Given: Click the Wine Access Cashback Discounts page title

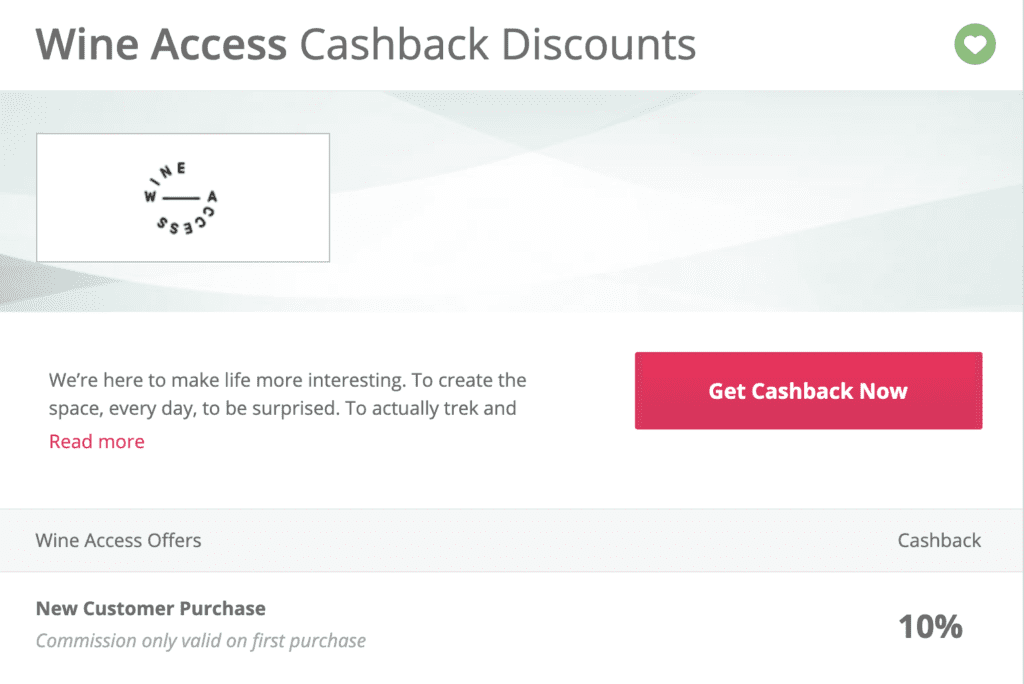Looking at the screenshot, I should point(366,44).
